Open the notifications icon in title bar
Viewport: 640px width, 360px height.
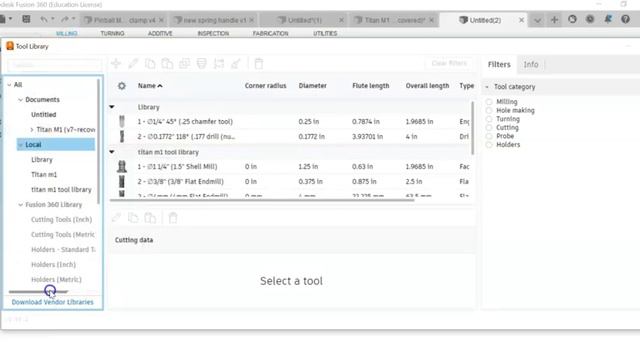click(608, 19)
